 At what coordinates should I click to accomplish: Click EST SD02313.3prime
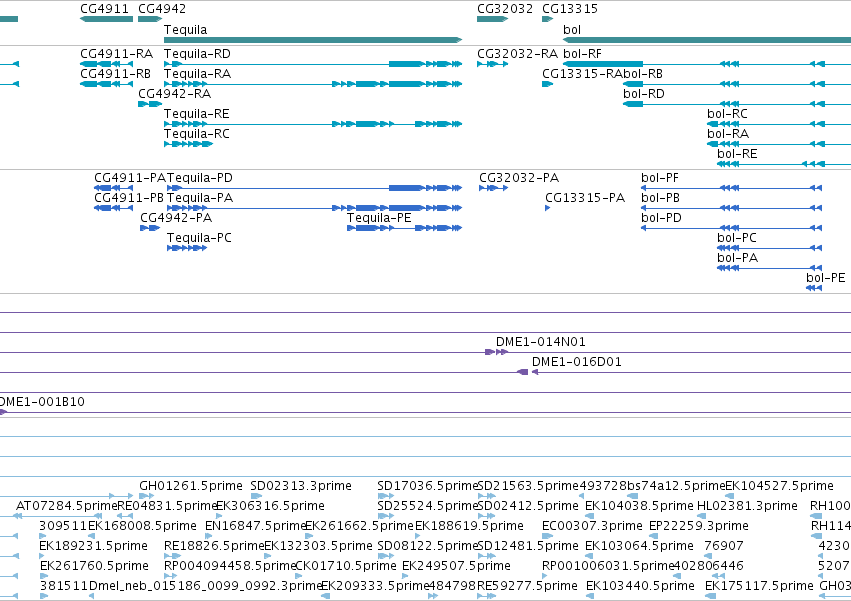pos(256,496)
